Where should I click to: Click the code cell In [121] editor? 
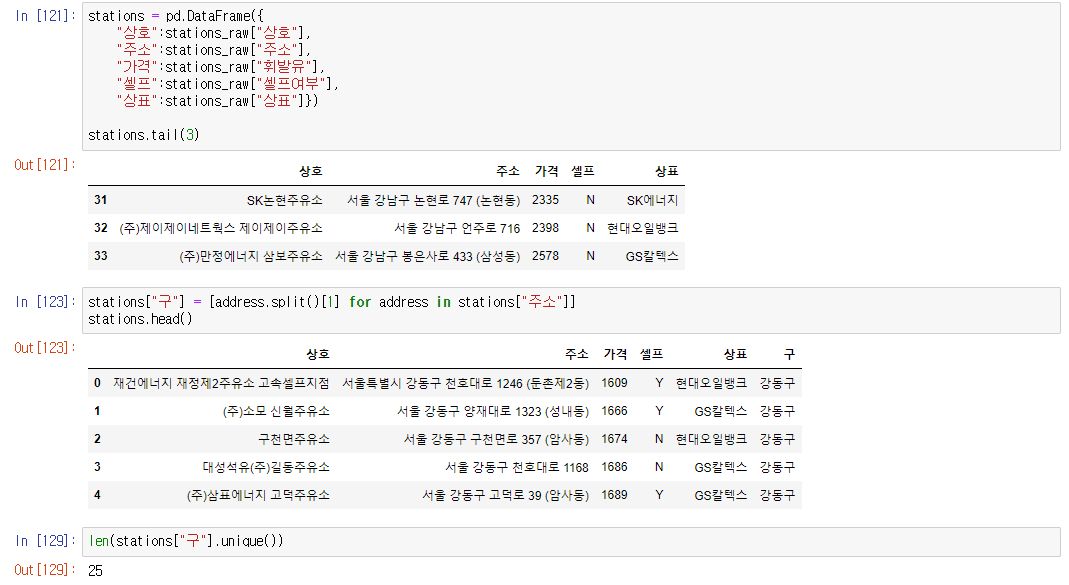(x=571, y=76)
